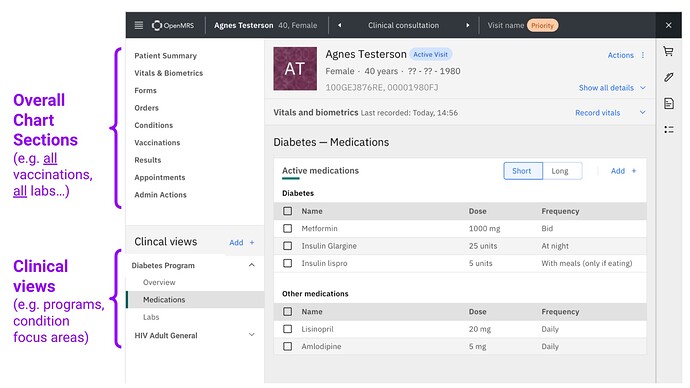This screenshot has height=388, width=690.
Task: Open the Vaccinations section
Action: [157, 143]
